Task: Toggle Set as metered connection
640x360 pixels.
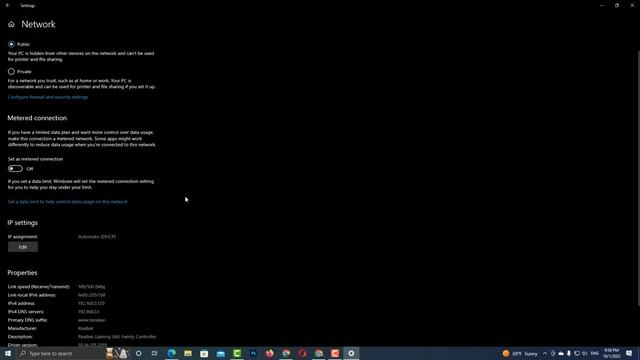Action: pos(15,169)
